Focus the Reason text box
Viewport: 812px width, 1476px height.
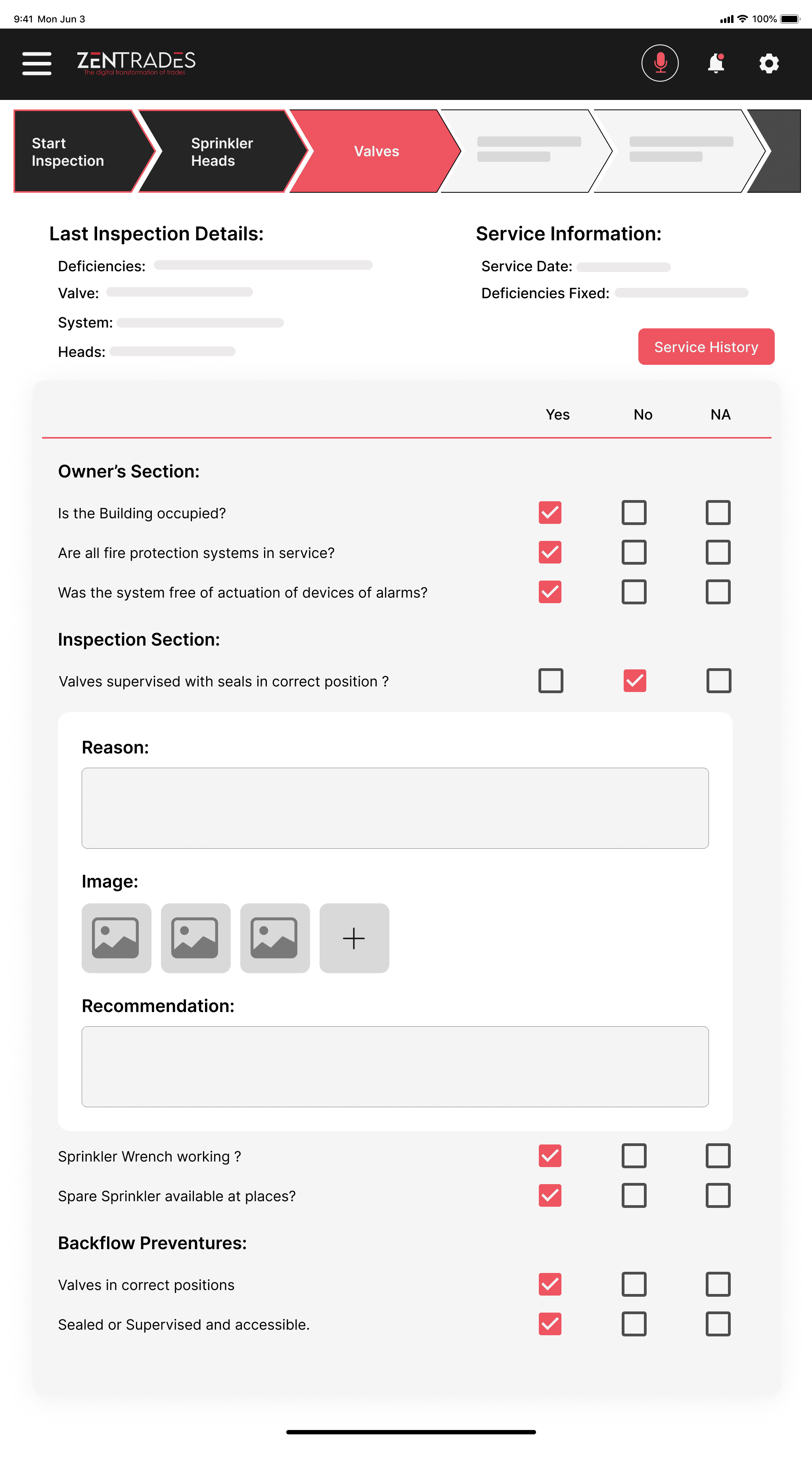click(395, 808)
